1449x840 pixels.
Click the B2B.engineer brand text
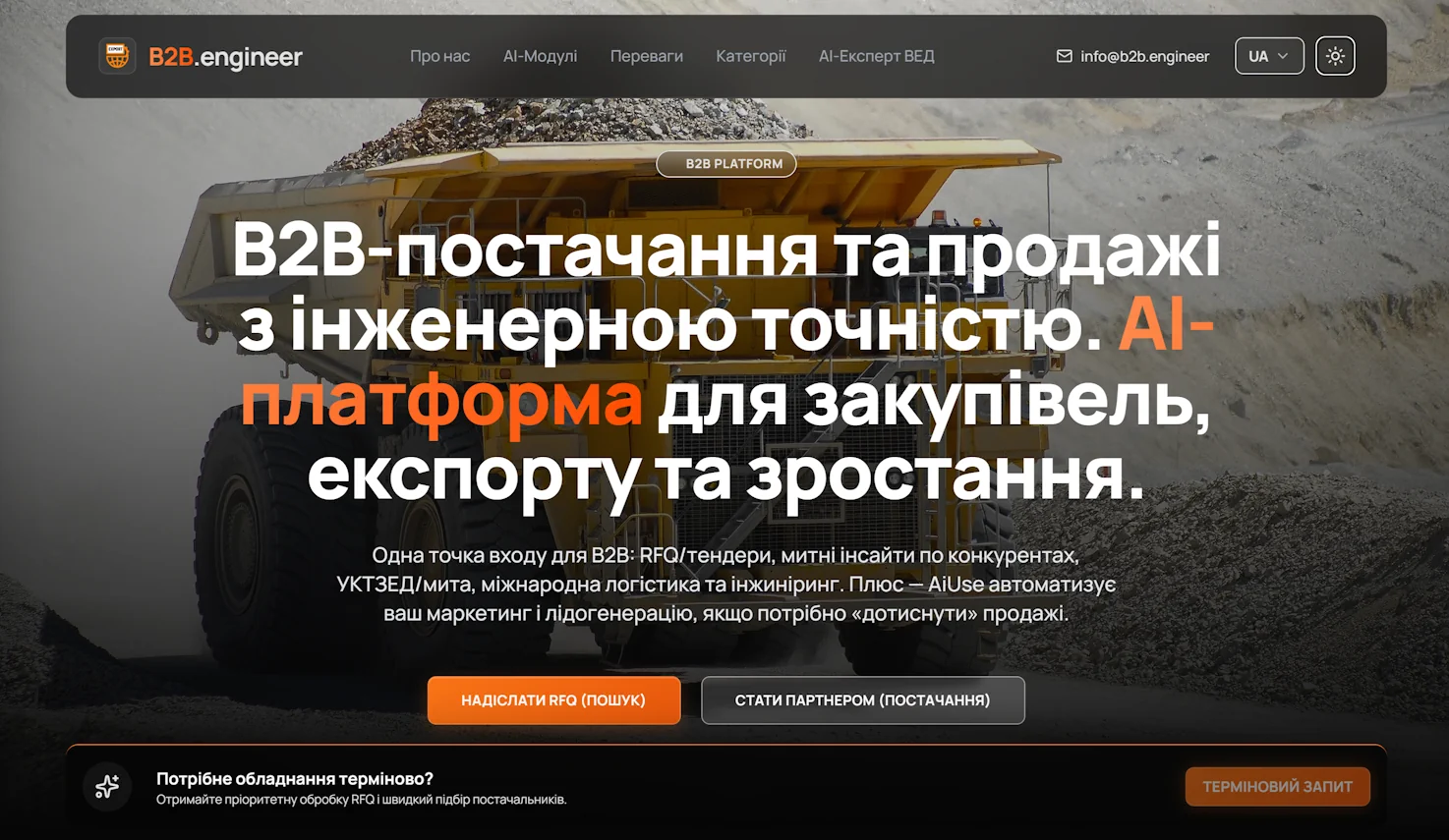[x=225, y=57]
